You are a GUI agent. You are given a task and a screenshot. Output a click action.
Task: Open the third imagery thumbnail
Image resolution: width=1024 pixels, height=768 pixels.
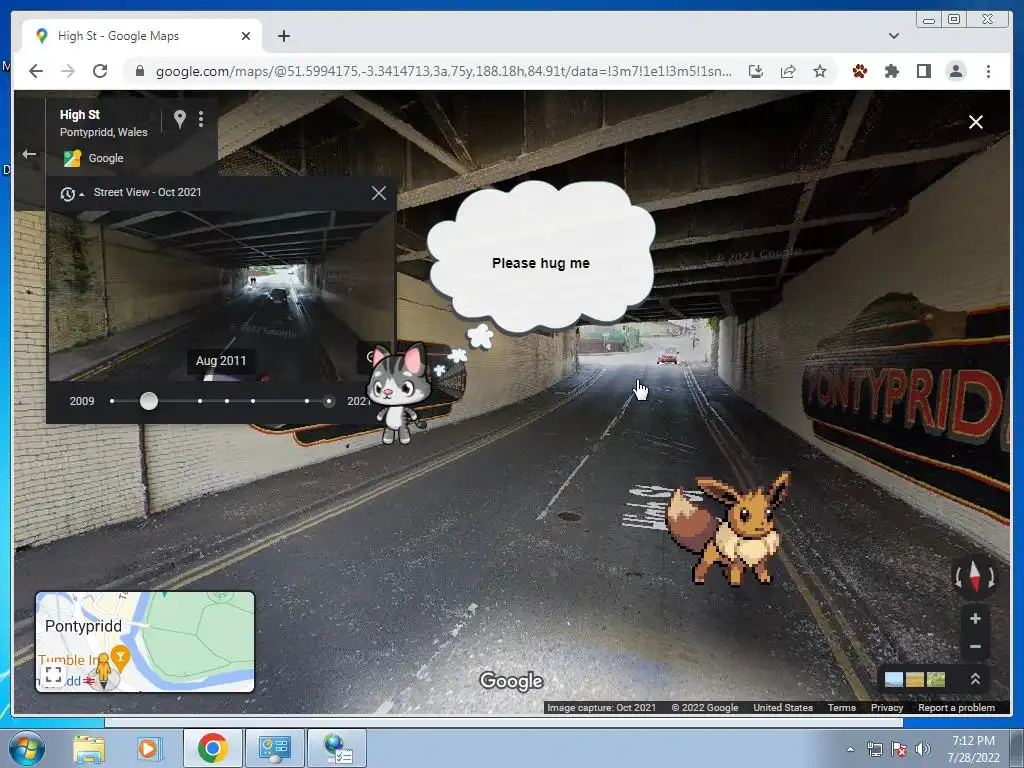[935, 679]
